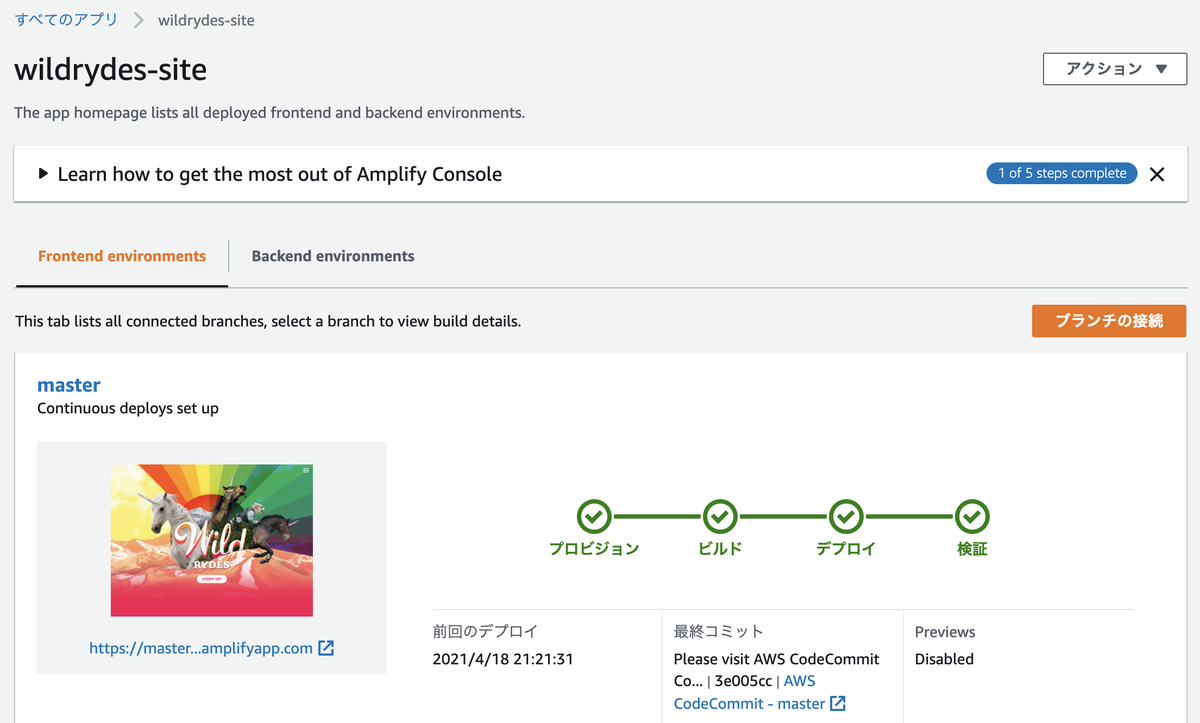Switch to Frontend environments tab
Screen dimensions: 1200x723
coord(122,256)
